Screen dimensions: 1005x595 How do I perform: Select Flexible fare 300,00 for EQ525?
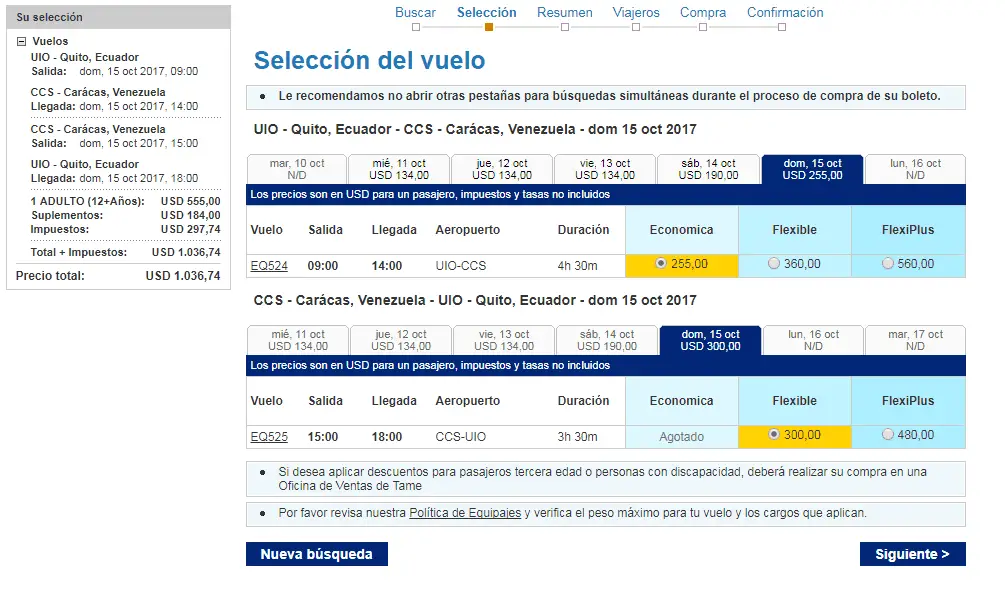click(x=774, y=434)
